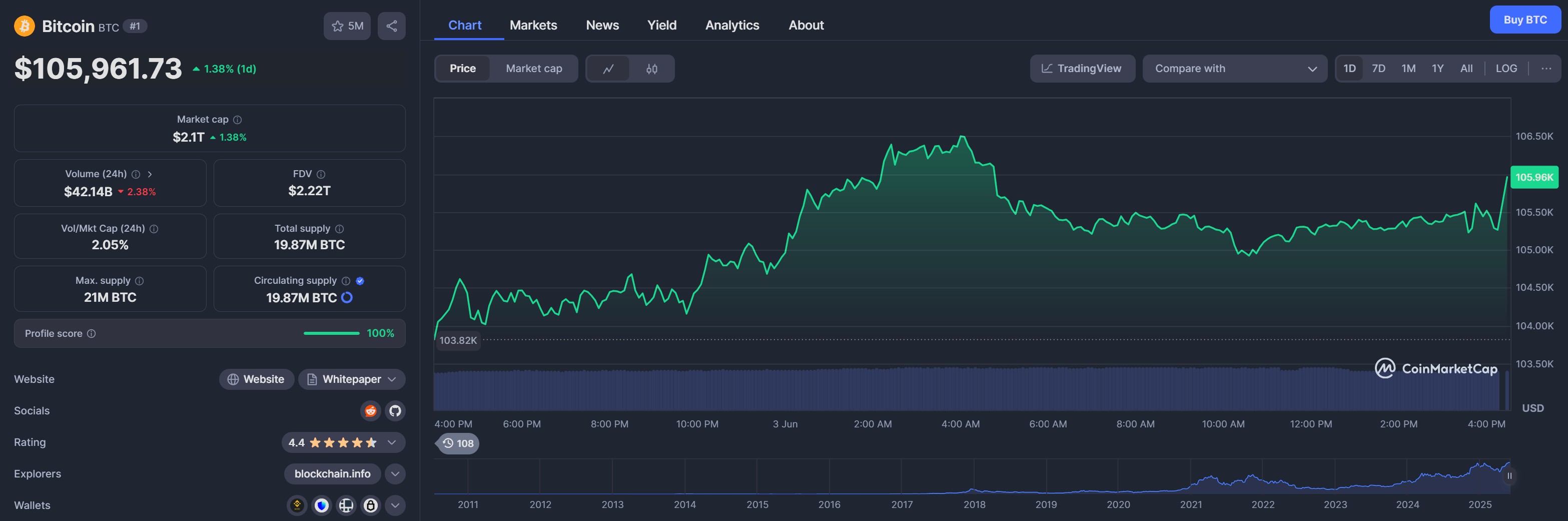Set chart range to All

(1466, 69)
